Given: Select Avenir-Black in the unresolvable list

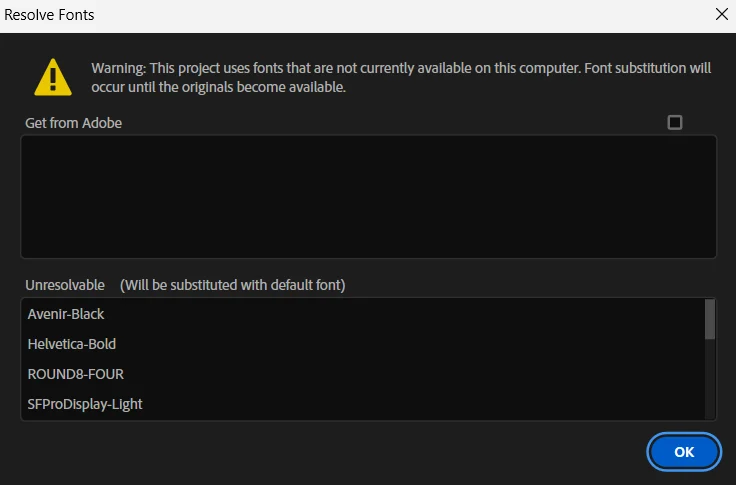Looking at the screenshot, I should pos(66,314).
